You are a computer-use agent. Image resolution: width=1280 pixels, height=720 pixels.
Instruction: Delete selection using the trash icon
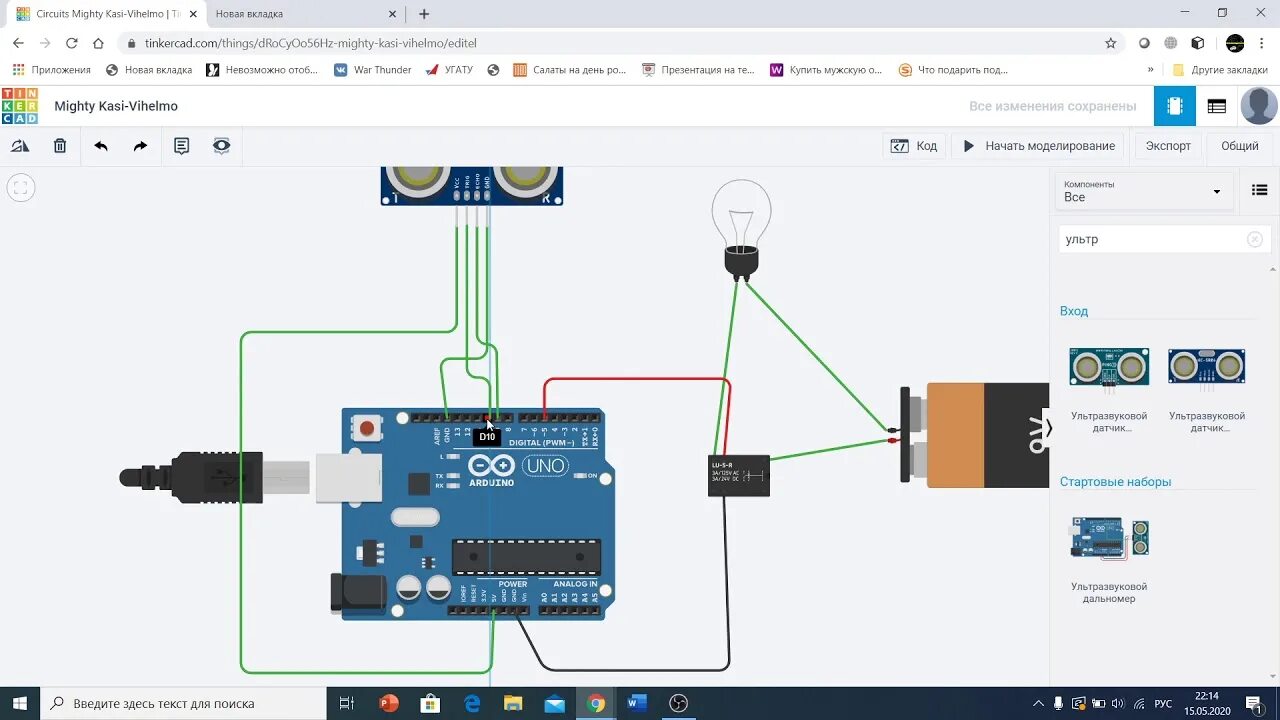pos(59,146)
